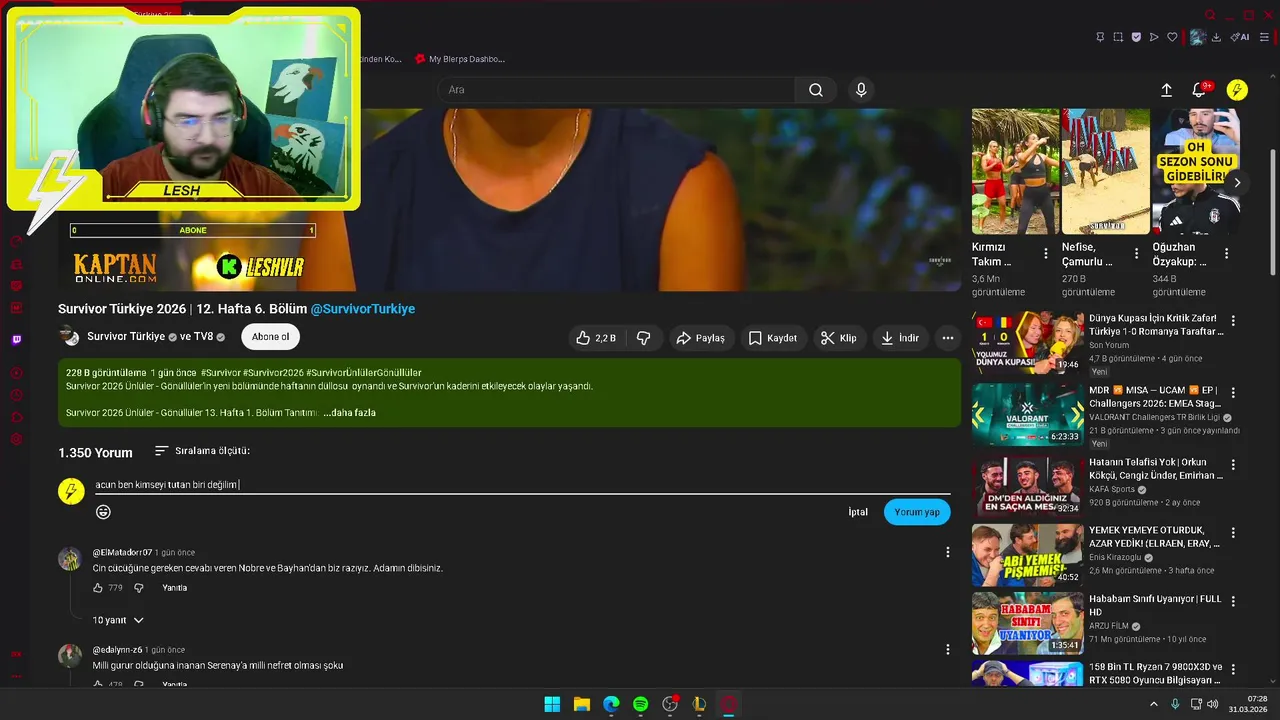Open Dünya Kupası İçin Kritik Zafer video
The width and height of the screenshot is (1280, 720).
(x=1027, y=343)
